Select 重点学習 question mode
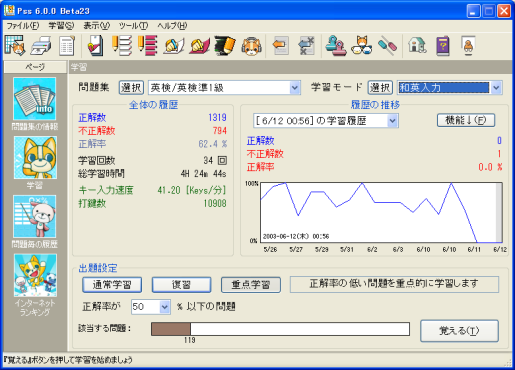Image resolution: width=515 pixels, height=370 pixels. (x=251, y=285)
